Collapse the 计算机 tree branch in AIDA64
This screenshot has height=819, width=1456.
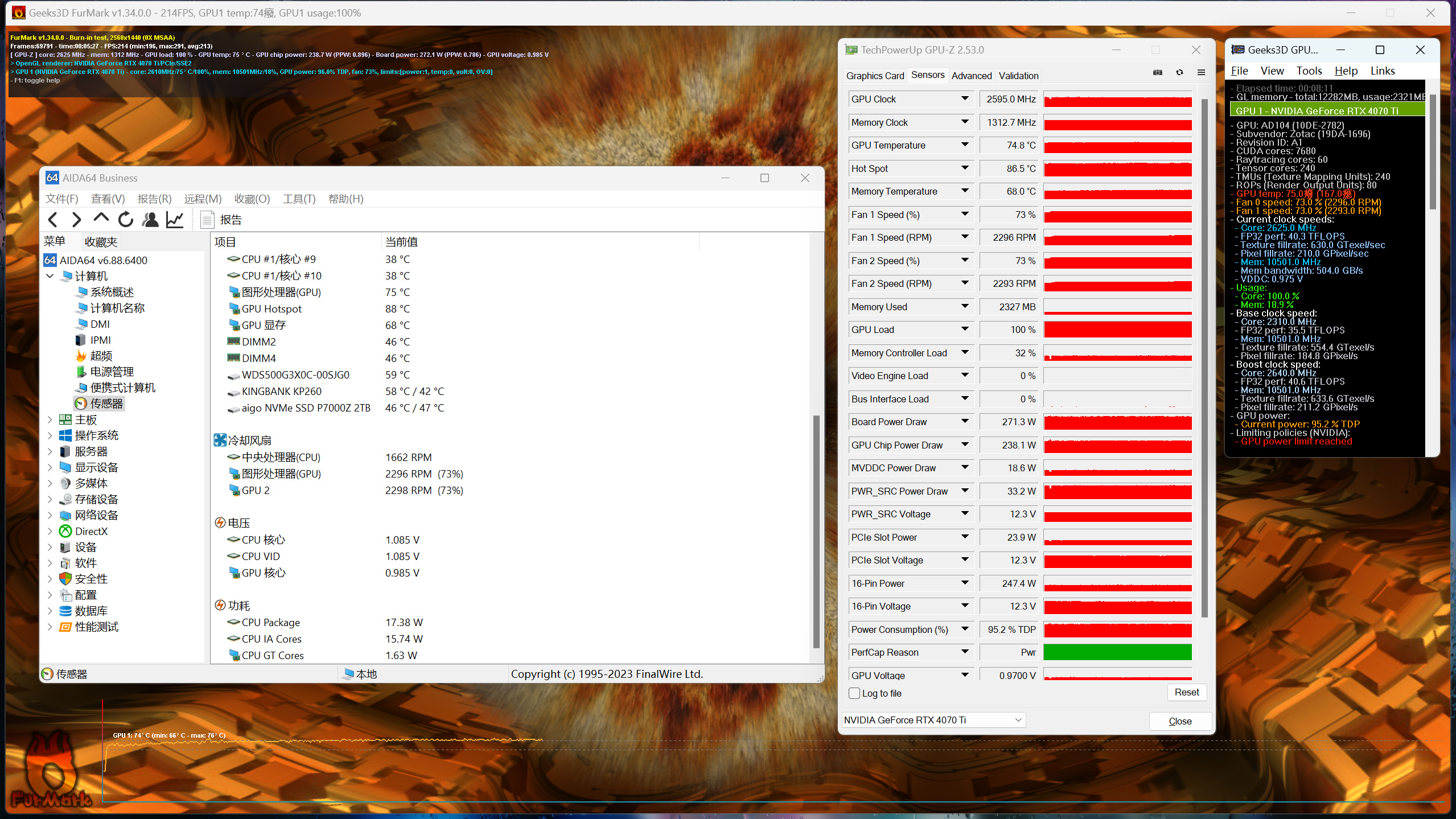pos(50,275)
